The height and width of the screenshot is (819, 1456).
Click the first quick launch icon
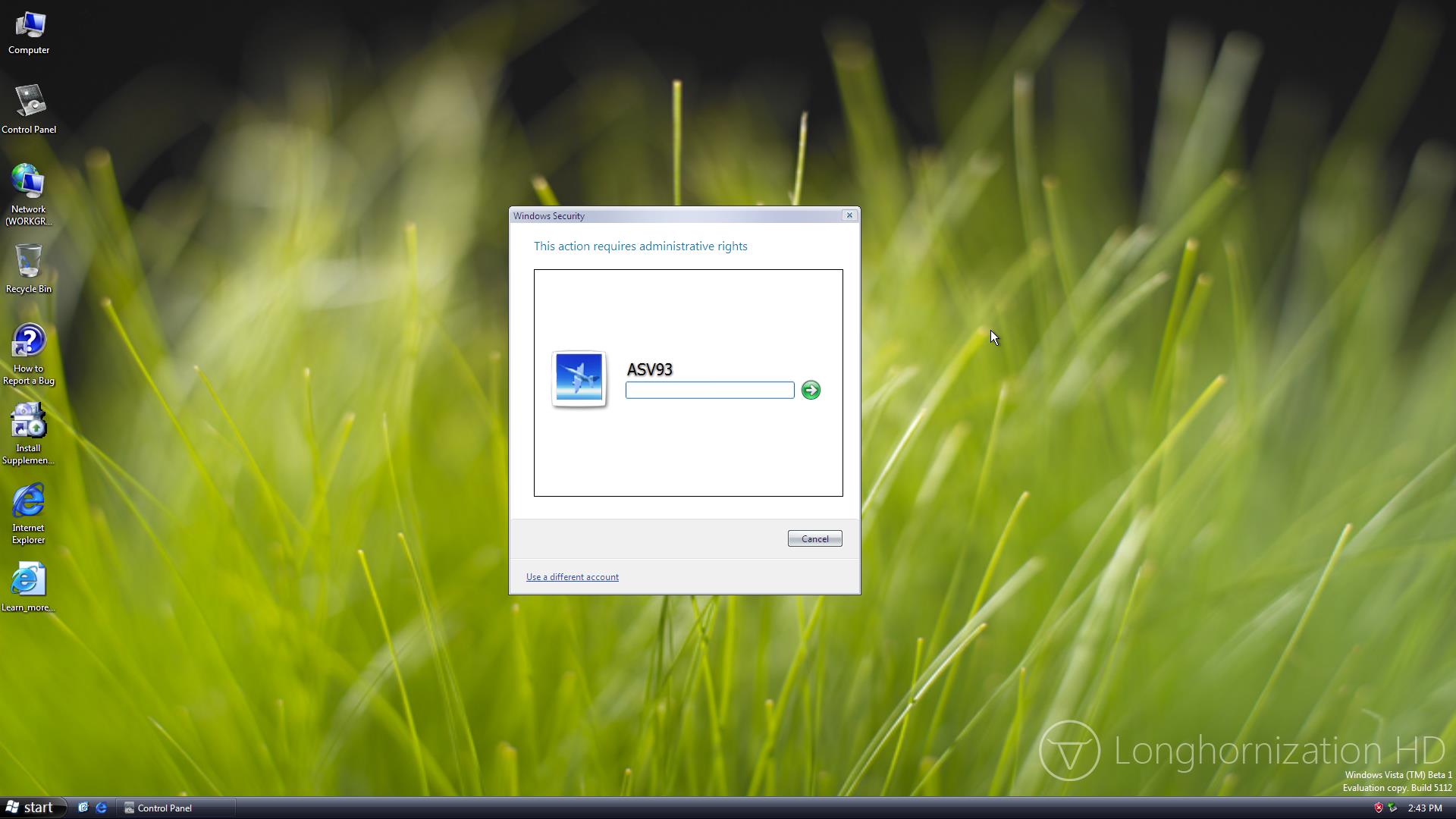(x=83, y=808)
